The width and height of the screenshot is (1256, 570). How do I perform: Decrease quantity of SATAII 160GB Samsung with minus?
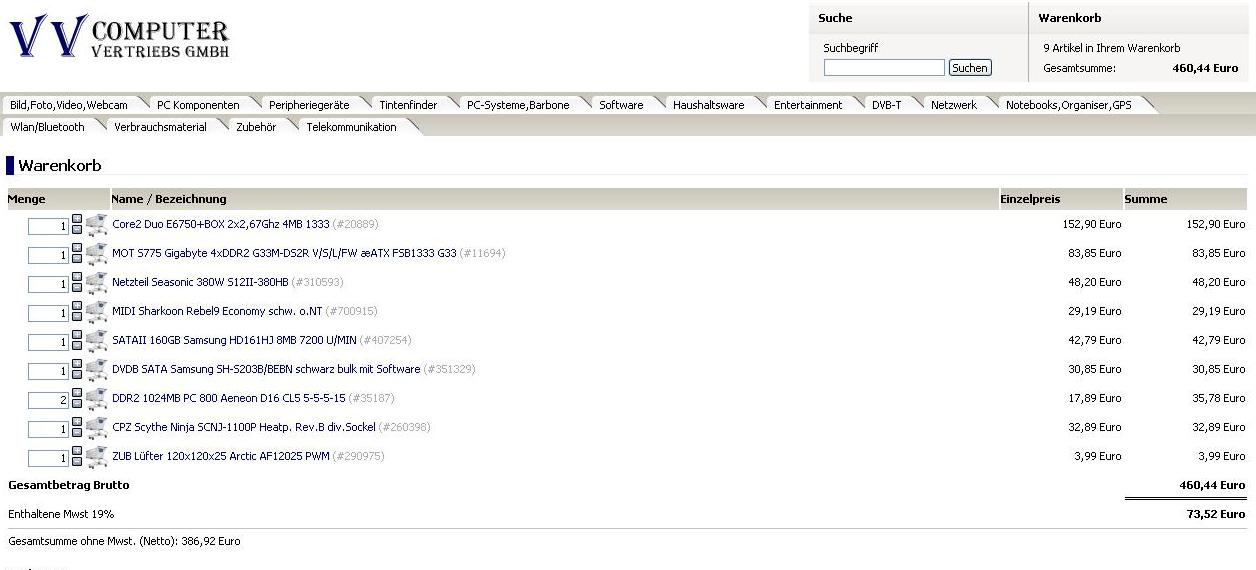(77, 345)
